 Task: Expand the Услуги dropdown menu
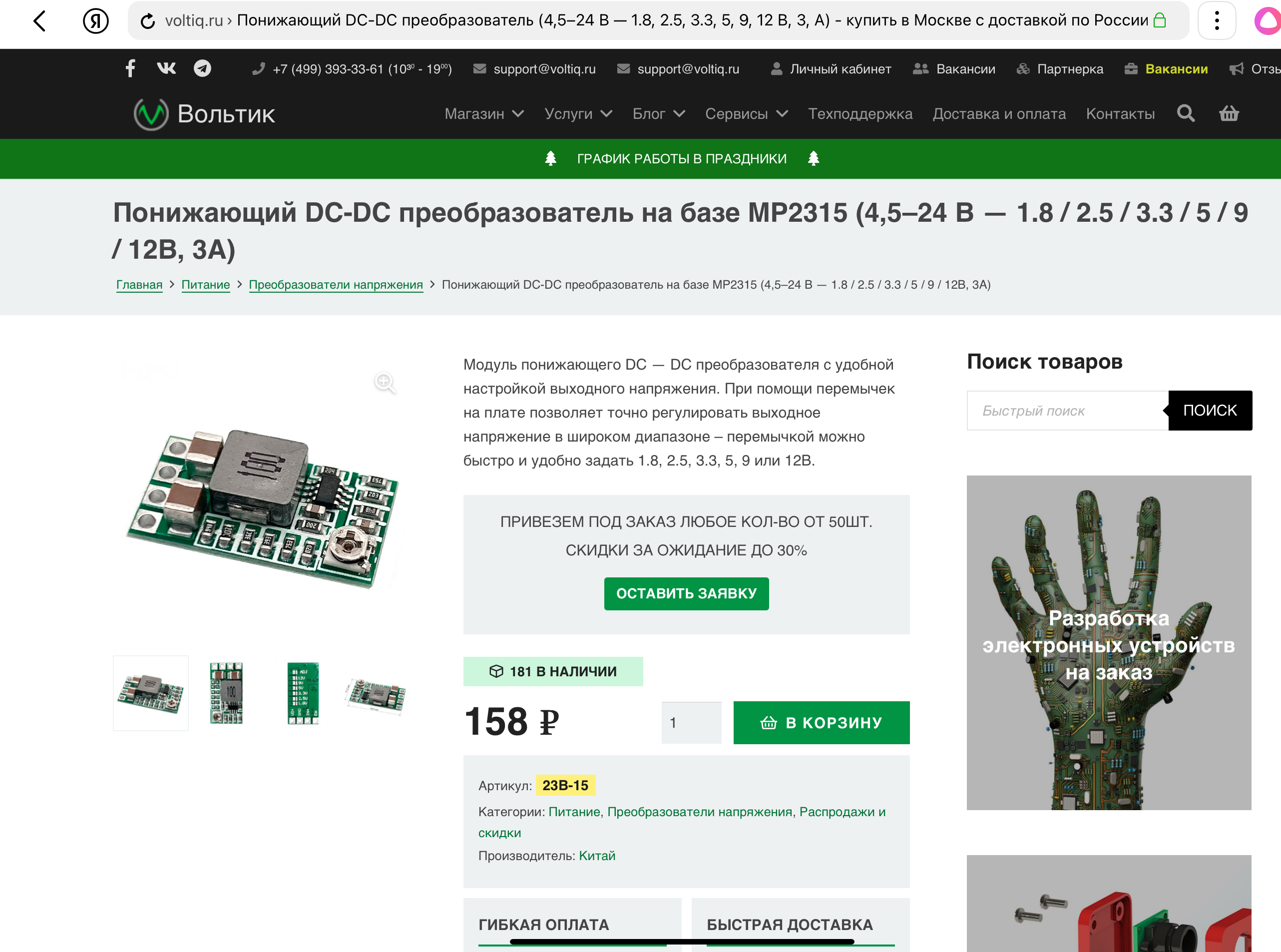tap(578, 113)
